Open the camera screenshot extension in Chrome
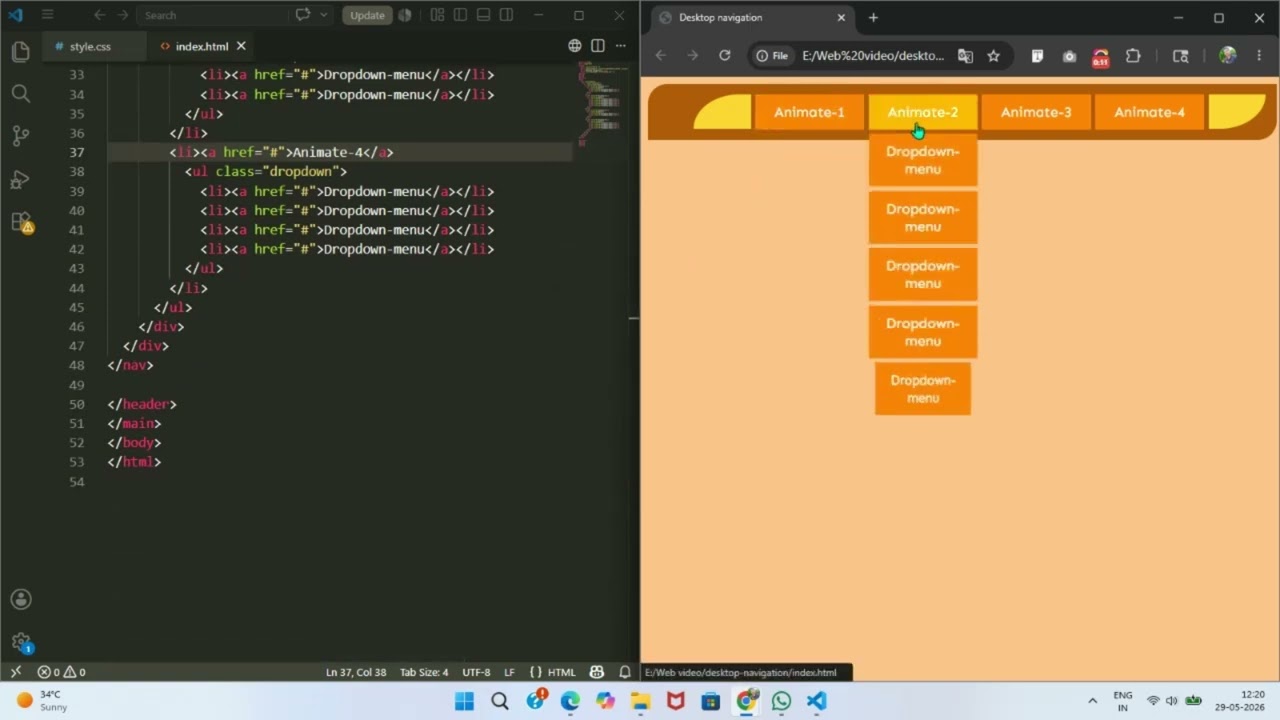 1069,56
